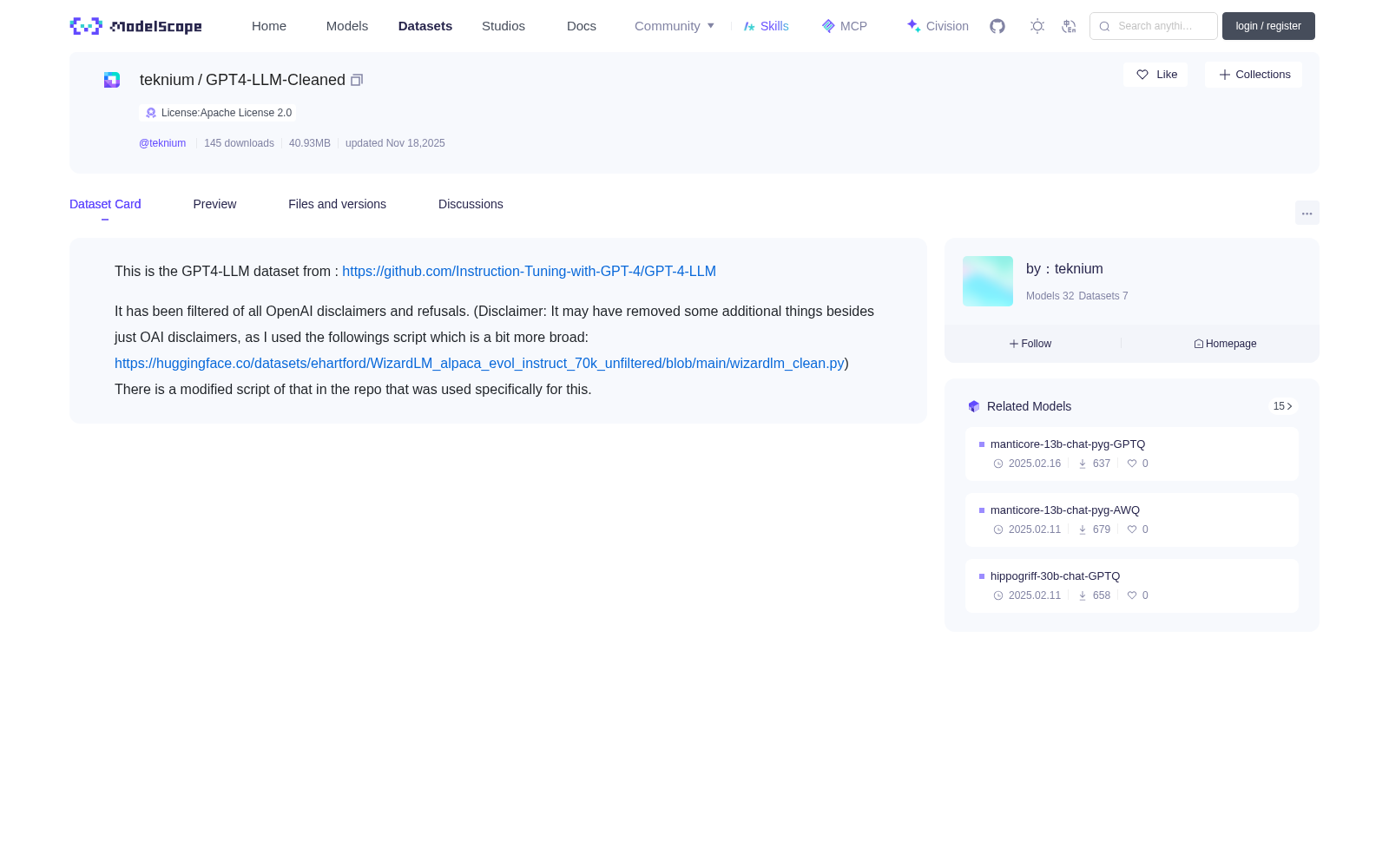Click the license badge icon
The image size is (1389, 868).
click(151, 113)
